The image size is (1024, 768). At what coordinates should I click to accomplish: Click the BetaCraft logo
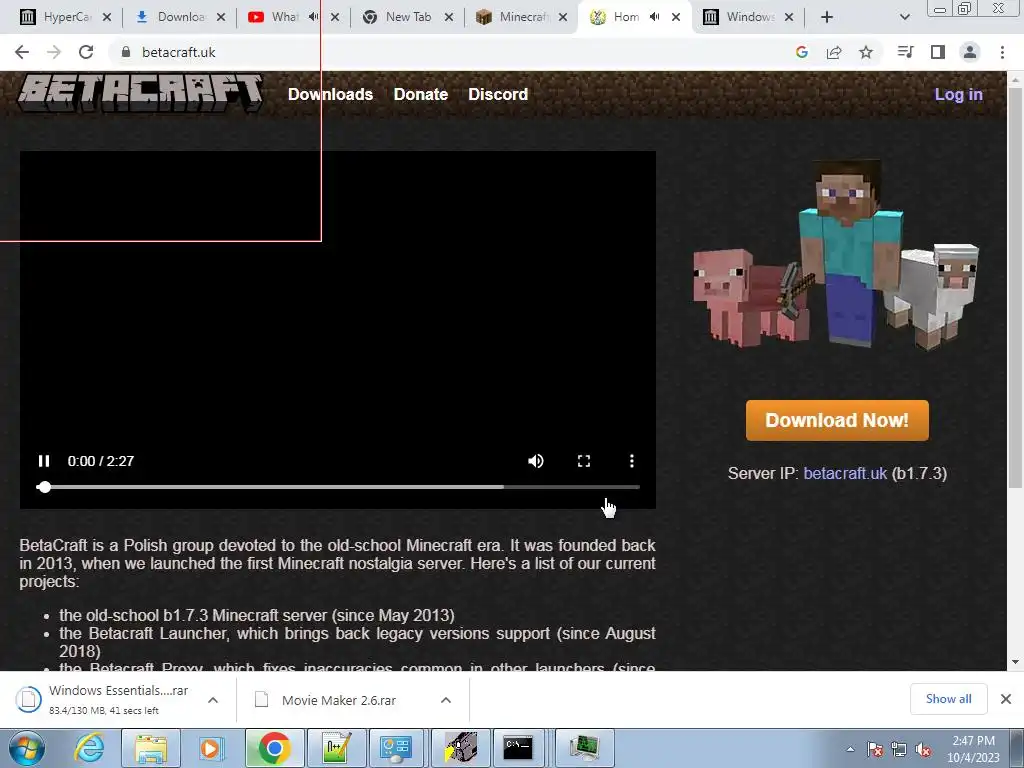[x=140, y=92]
